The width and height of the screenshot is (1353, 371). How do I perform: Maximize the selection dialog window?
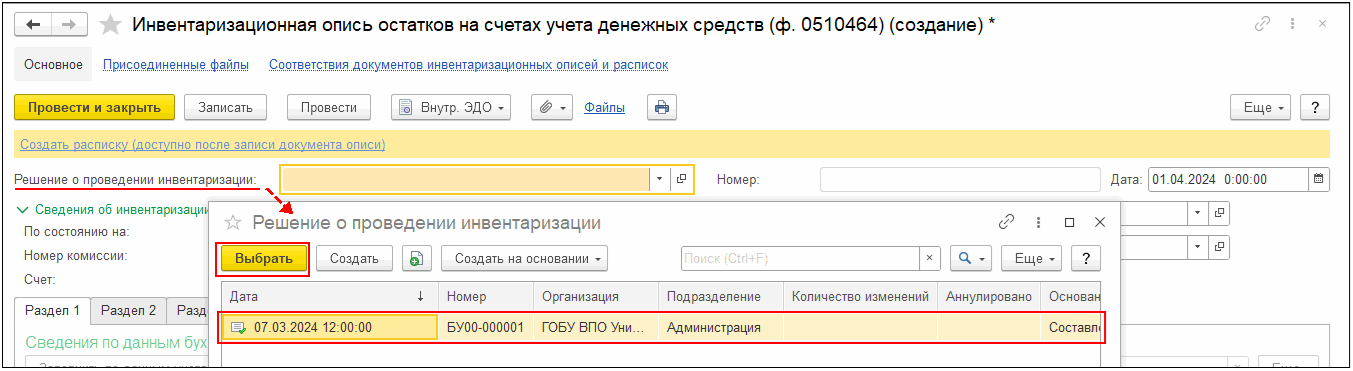click(x=1069, y=222)
